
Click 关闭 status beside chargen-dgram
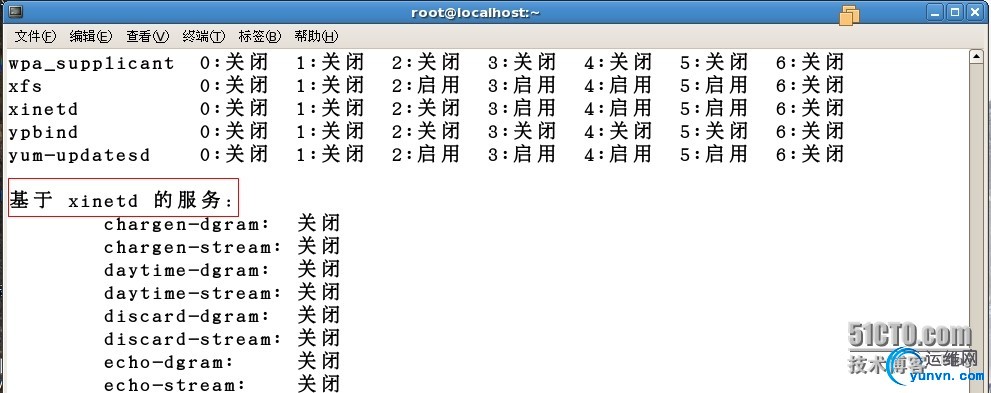point(319,224)
